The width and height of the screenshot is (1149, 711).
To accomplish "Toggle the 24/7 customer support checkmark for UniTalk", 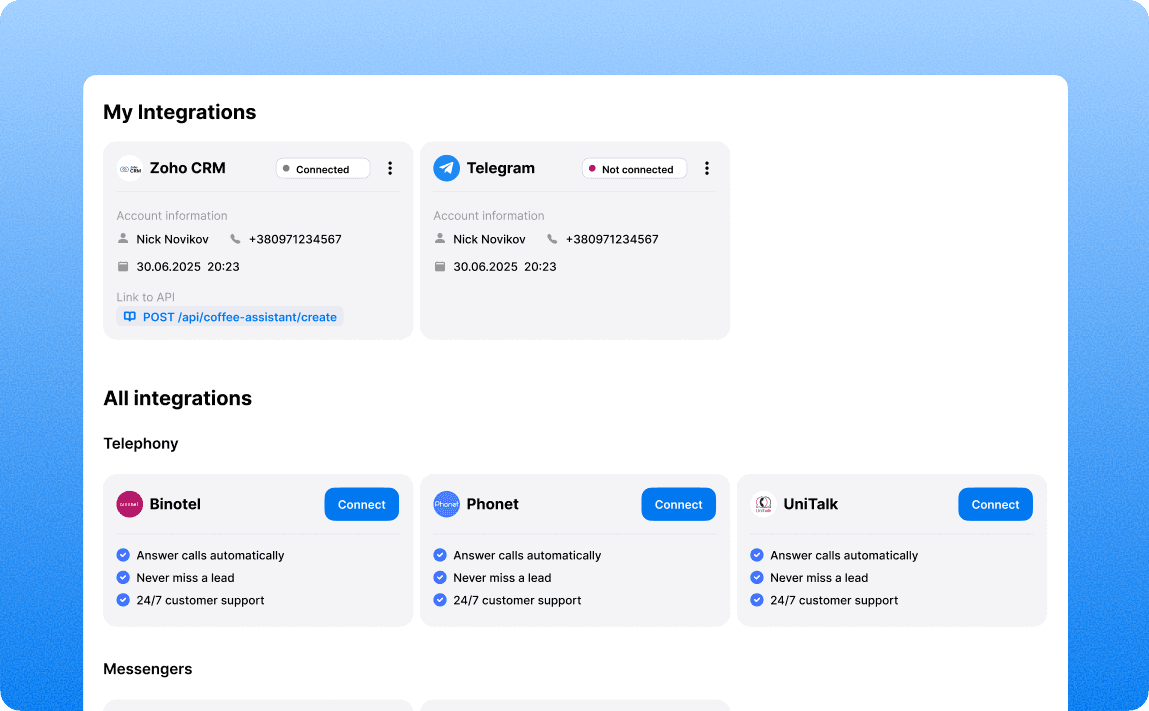I will pos(756,600).
